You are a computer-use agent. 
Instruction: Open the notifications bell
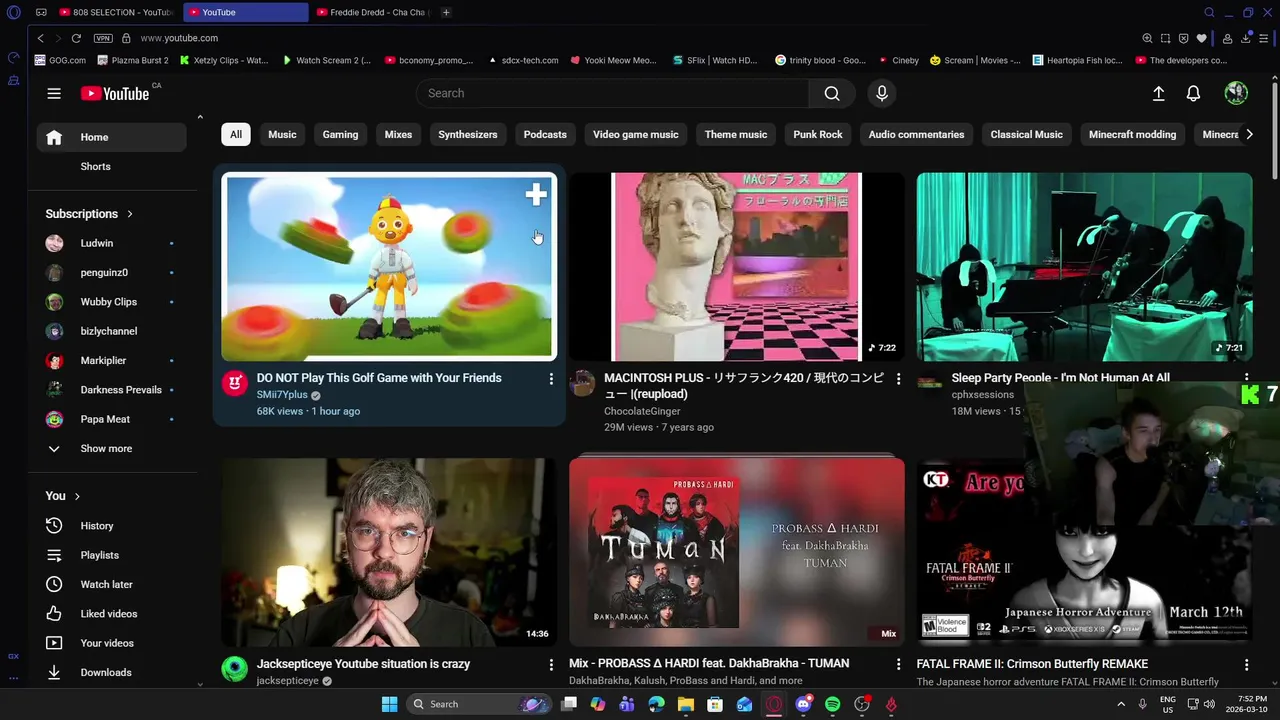pos(1193,93)
